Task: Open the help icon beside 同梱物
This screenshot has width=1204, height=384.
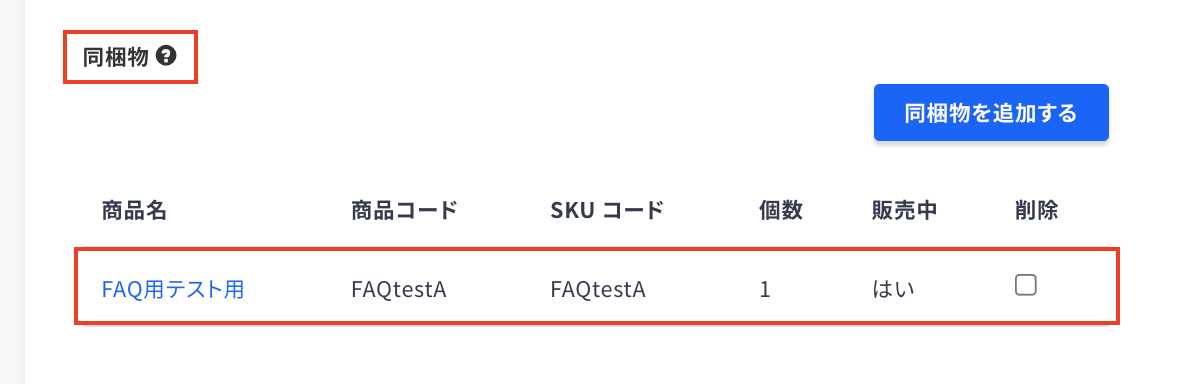Action: 167,57
